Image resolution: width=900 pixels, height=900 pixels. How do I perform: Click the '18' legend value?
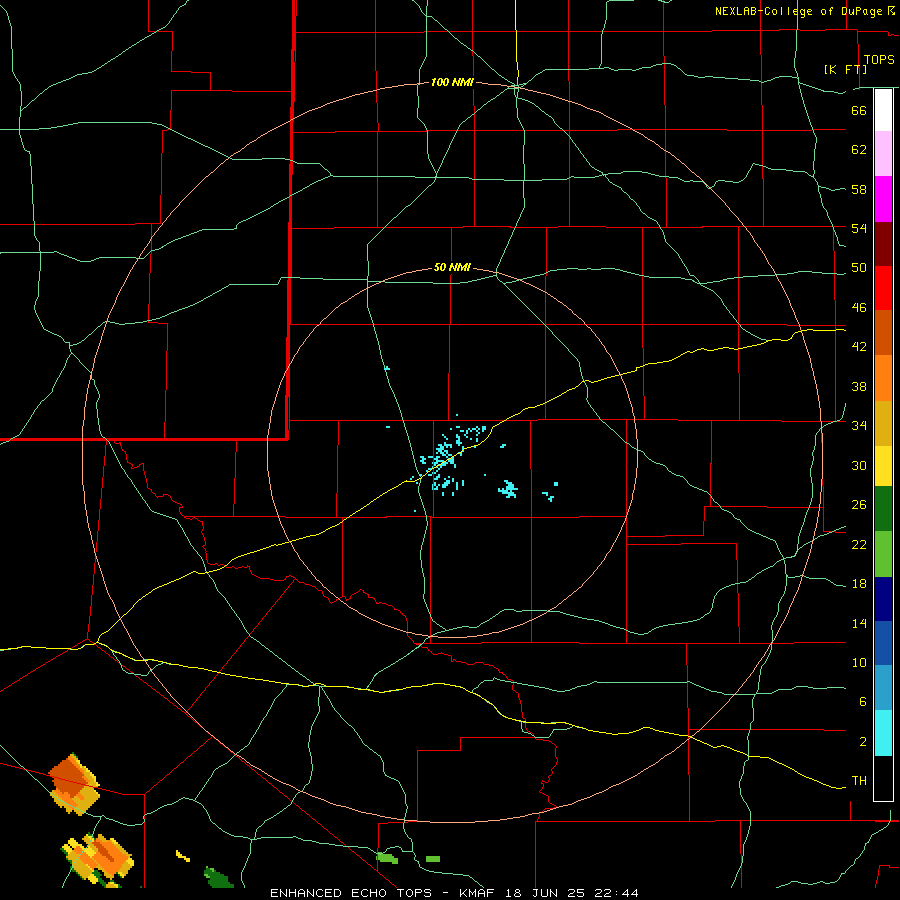pyautogui.click(x=859, y=584)
